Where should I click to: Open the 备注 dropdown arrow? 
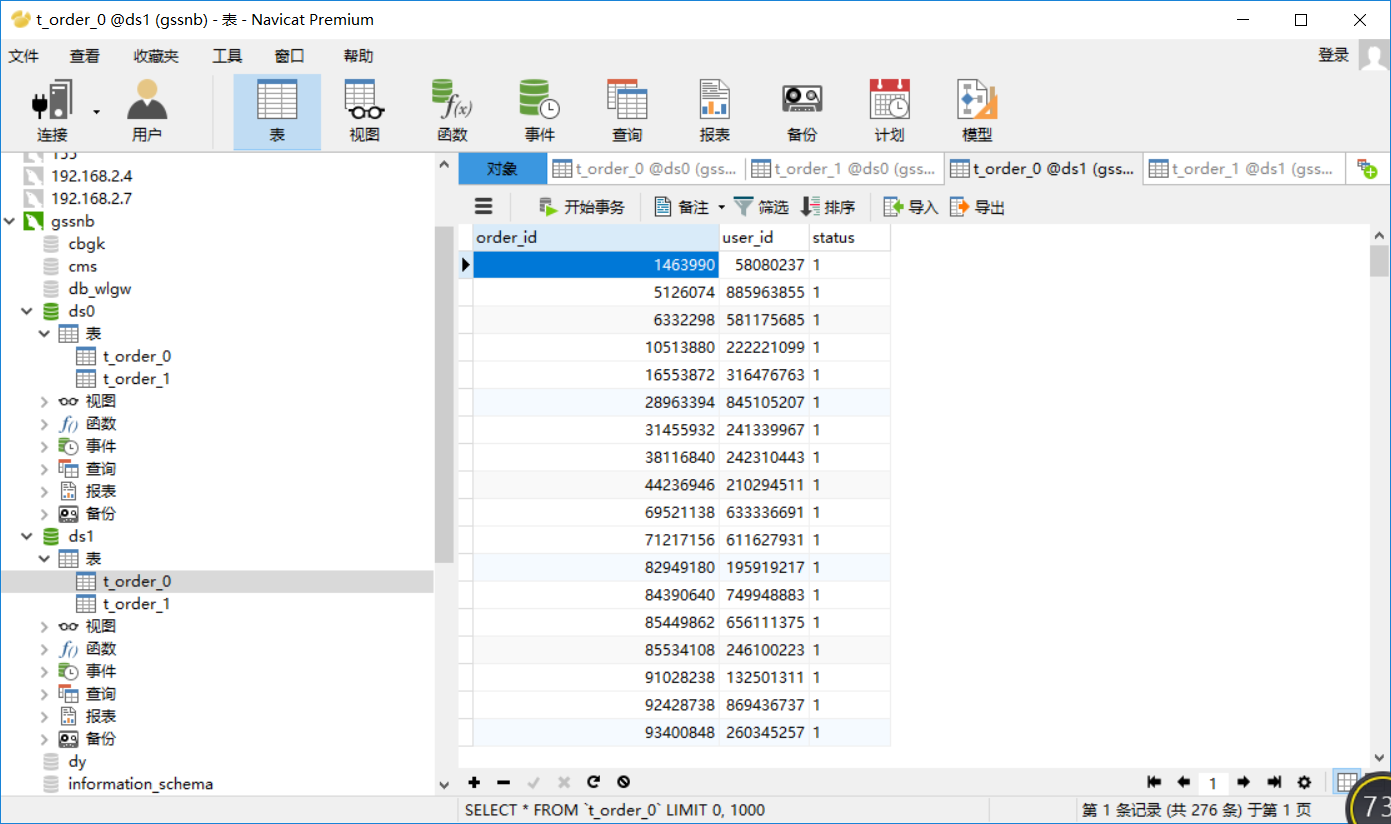(721, 208)
